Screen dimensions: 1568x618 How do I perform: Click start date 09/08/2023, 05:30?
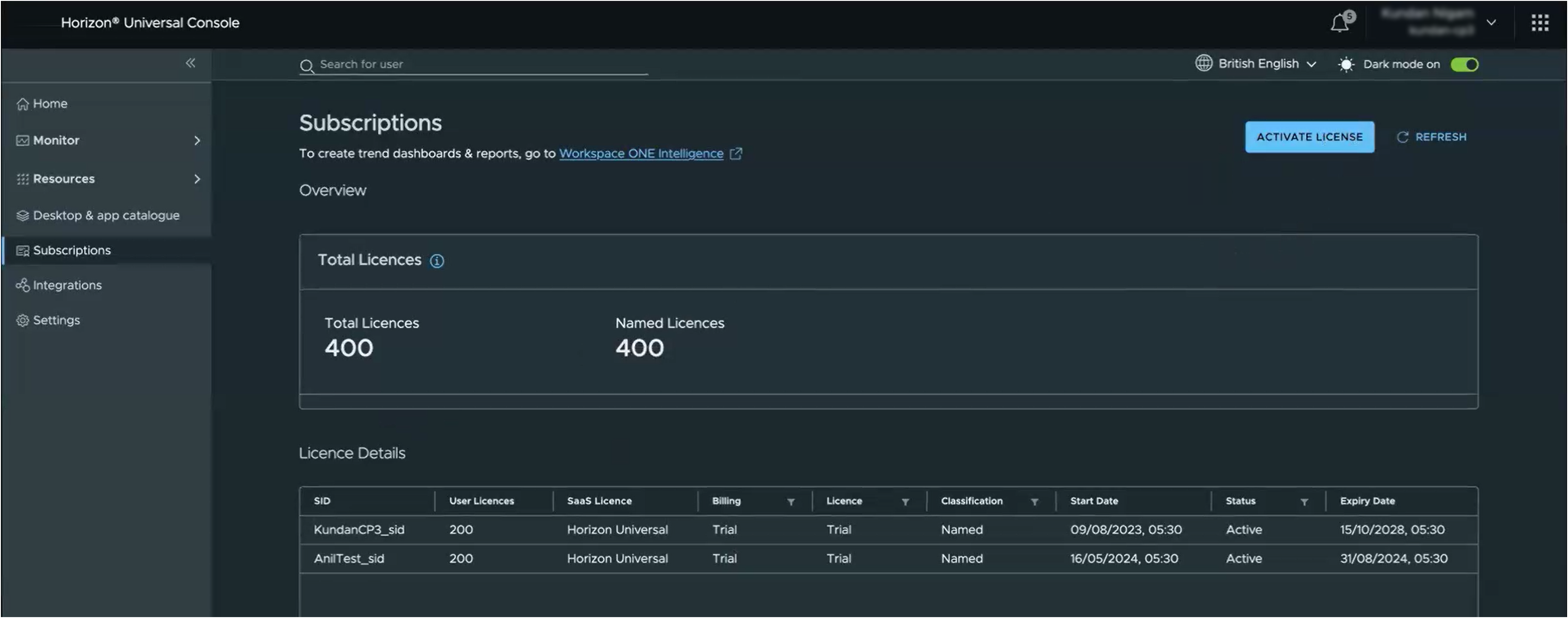tap(1126, 530)
